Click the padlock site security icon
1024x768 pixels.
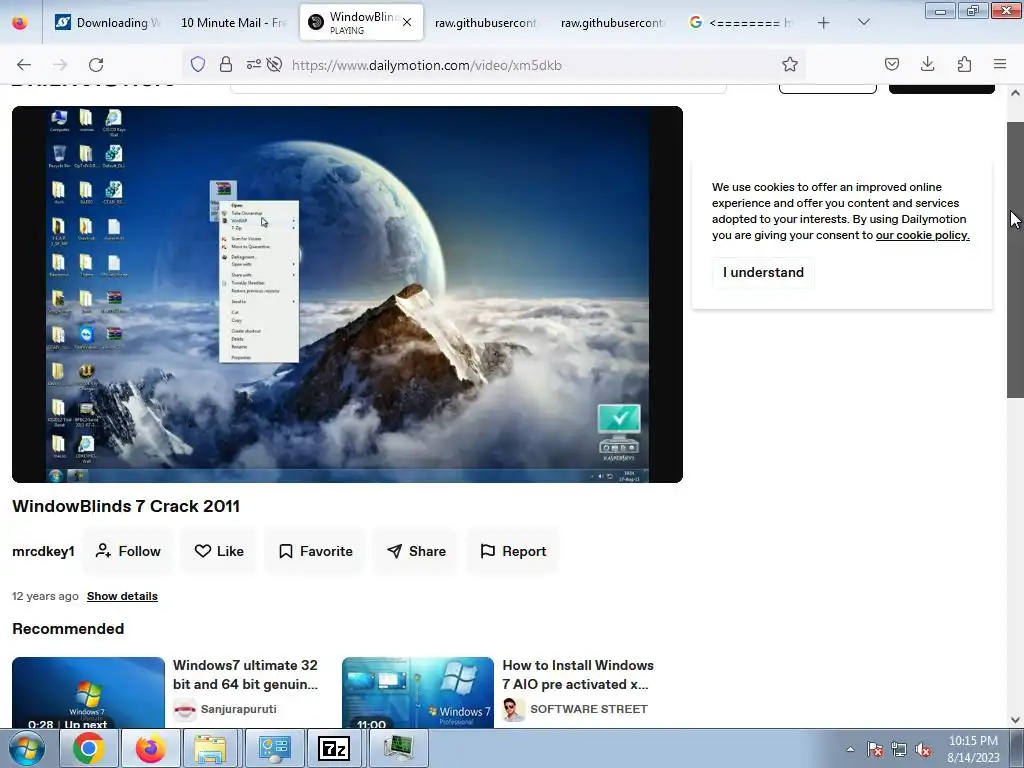(226, 64)
